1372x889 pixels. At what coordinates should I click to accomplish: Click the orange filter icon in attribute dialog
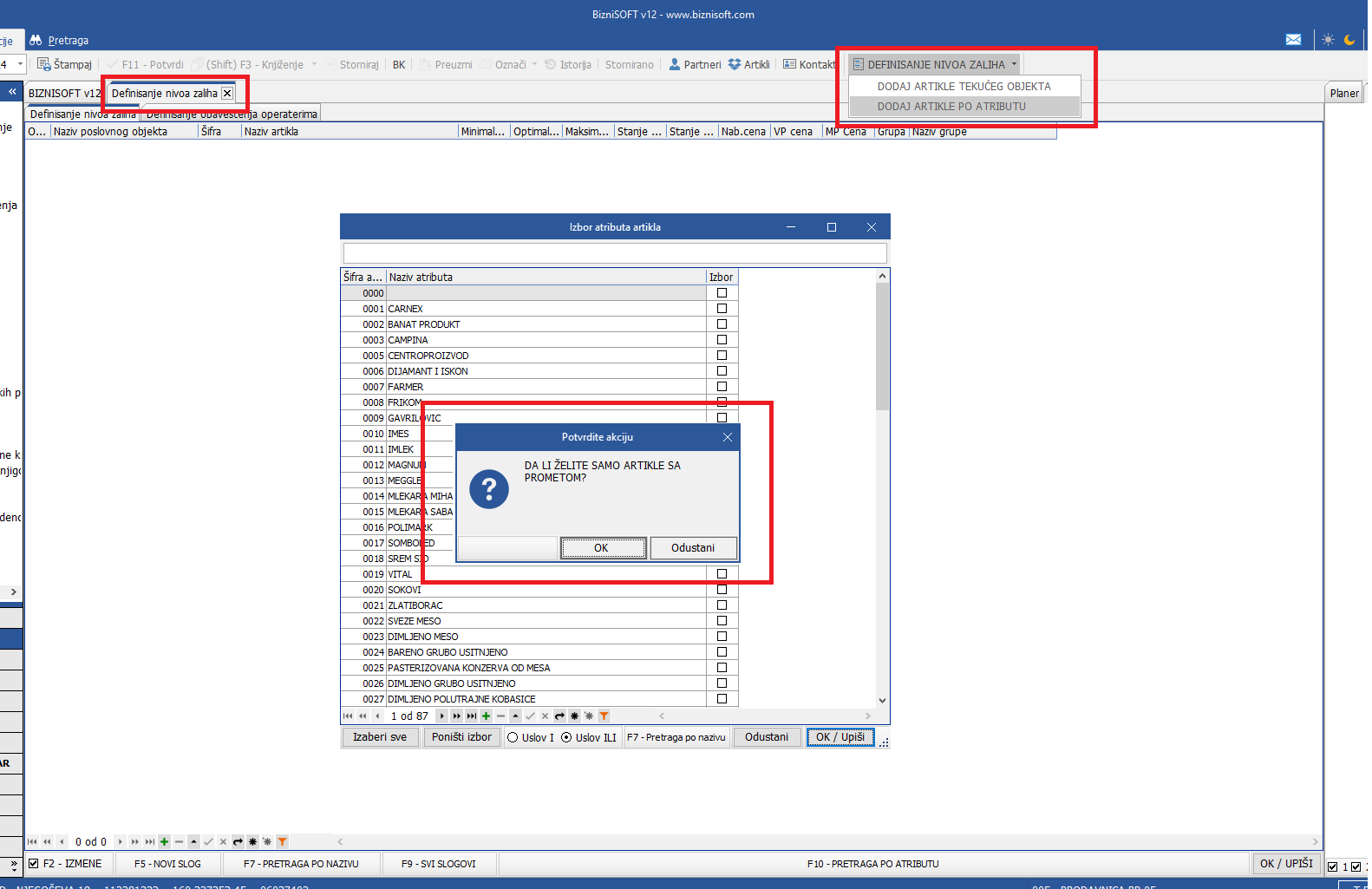[x=604, y=716]
